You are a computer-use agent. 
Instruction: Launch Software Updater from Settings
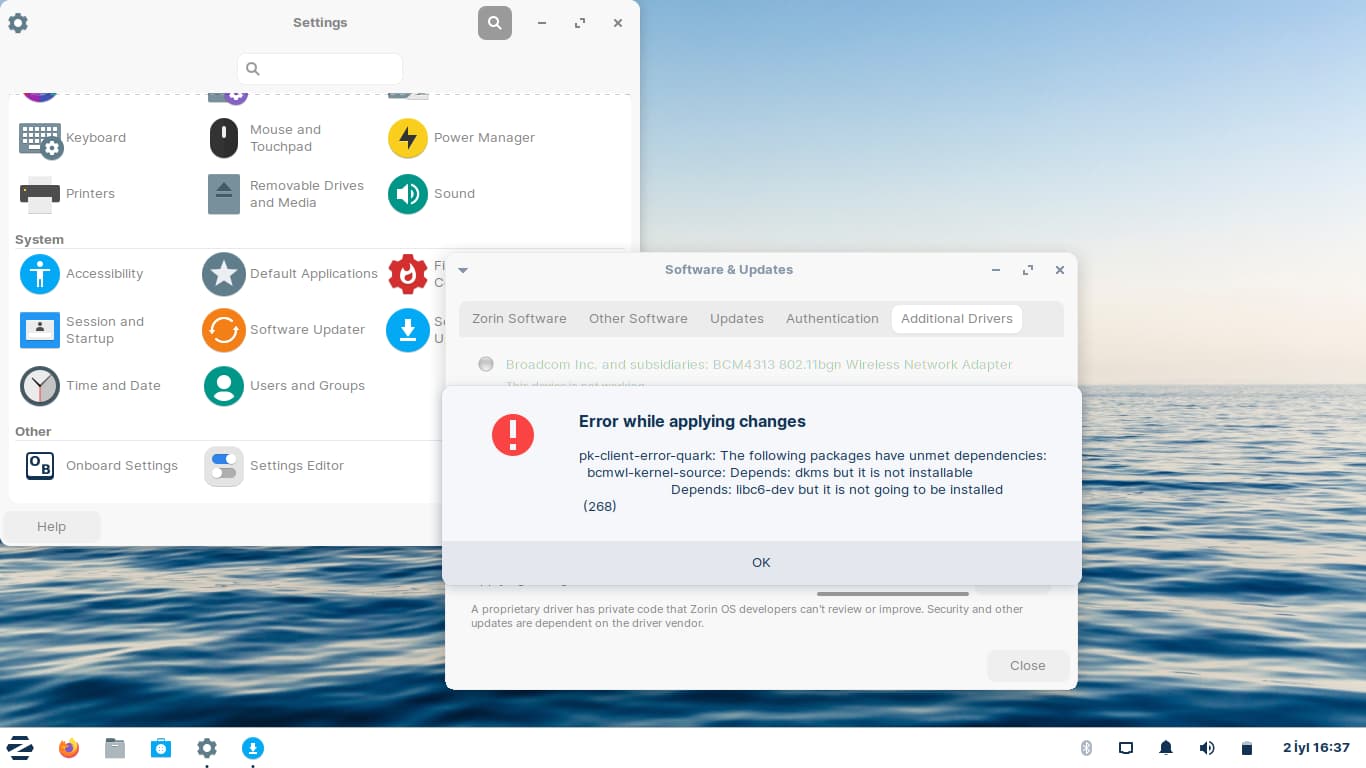click(x=284, y=330)
